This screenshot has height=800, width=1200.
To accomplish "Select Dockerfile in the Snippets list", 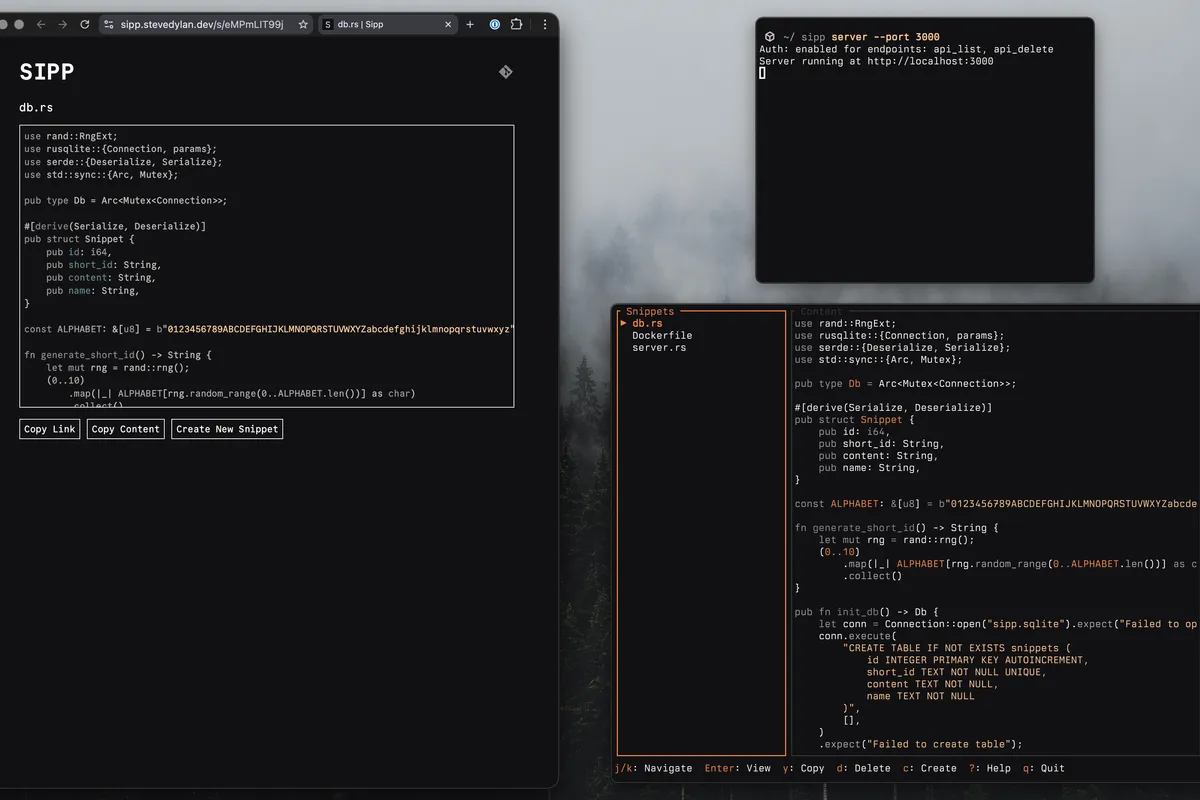I will click(662, 335).
